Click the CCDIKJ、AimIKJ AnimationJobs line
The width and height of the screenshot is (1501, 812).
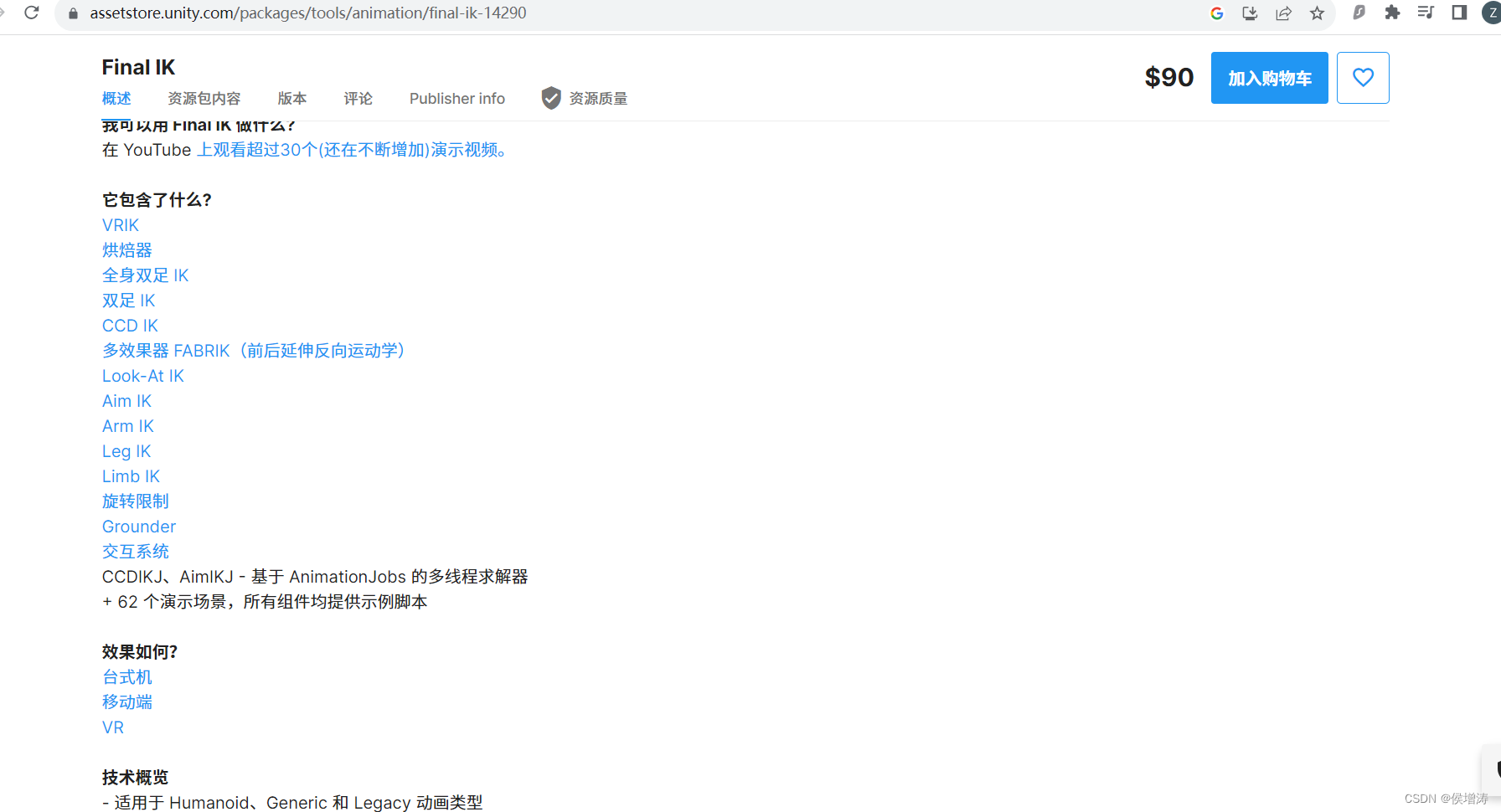tap(315, 577)
